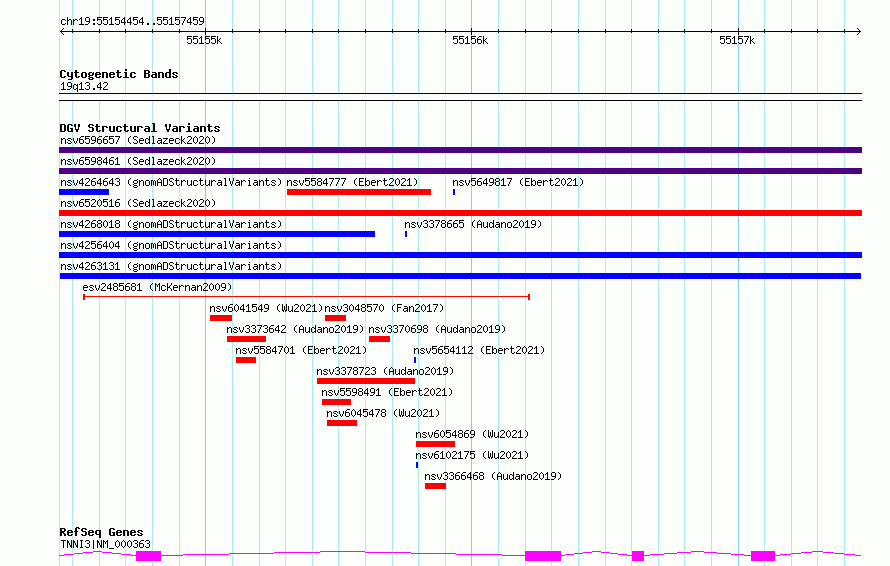Click the nsv3366468 (Audano2019) label

pos(493,476)
